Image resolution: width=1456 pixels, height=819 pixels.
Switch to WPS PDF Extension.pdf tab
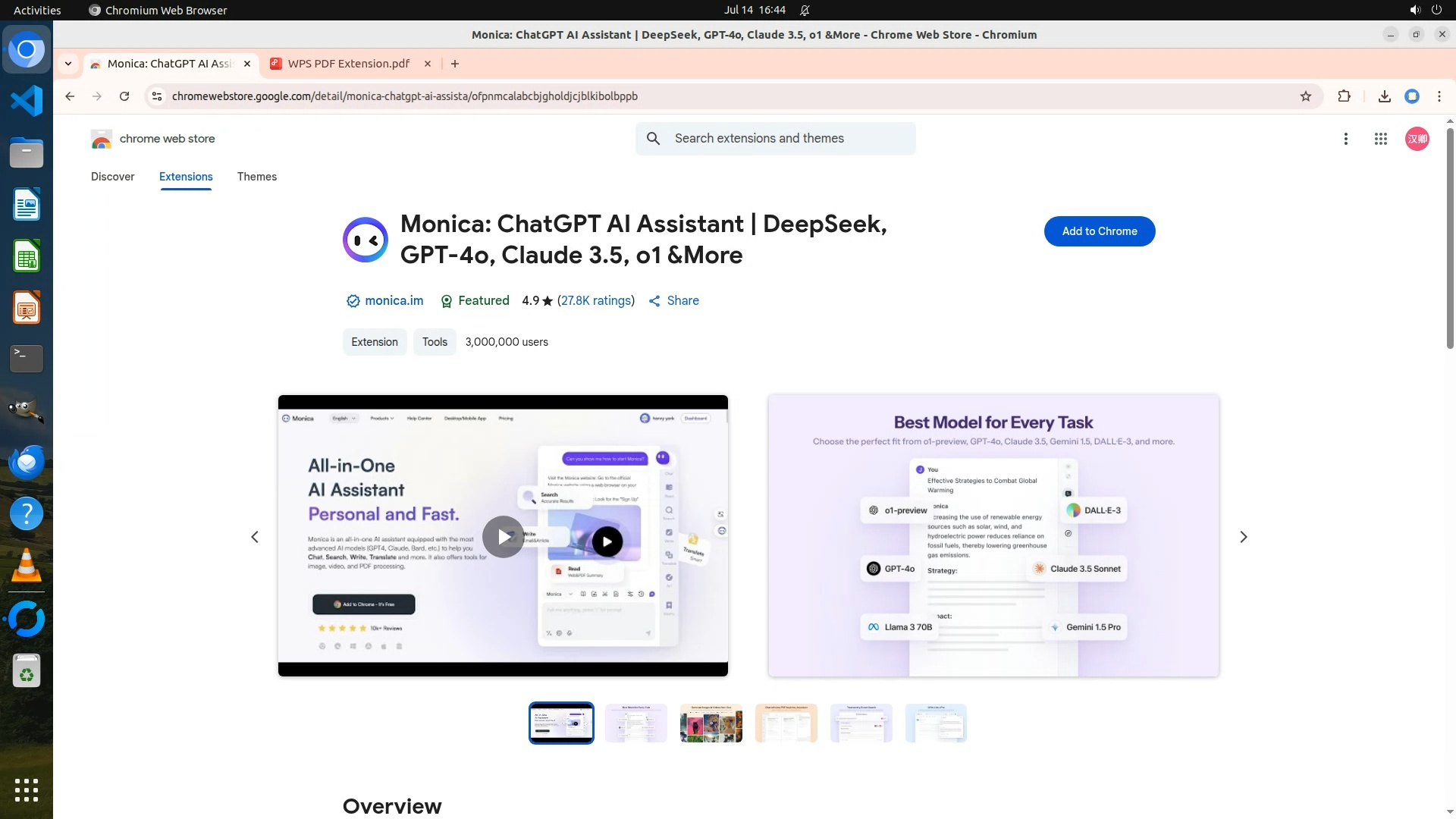349,64
